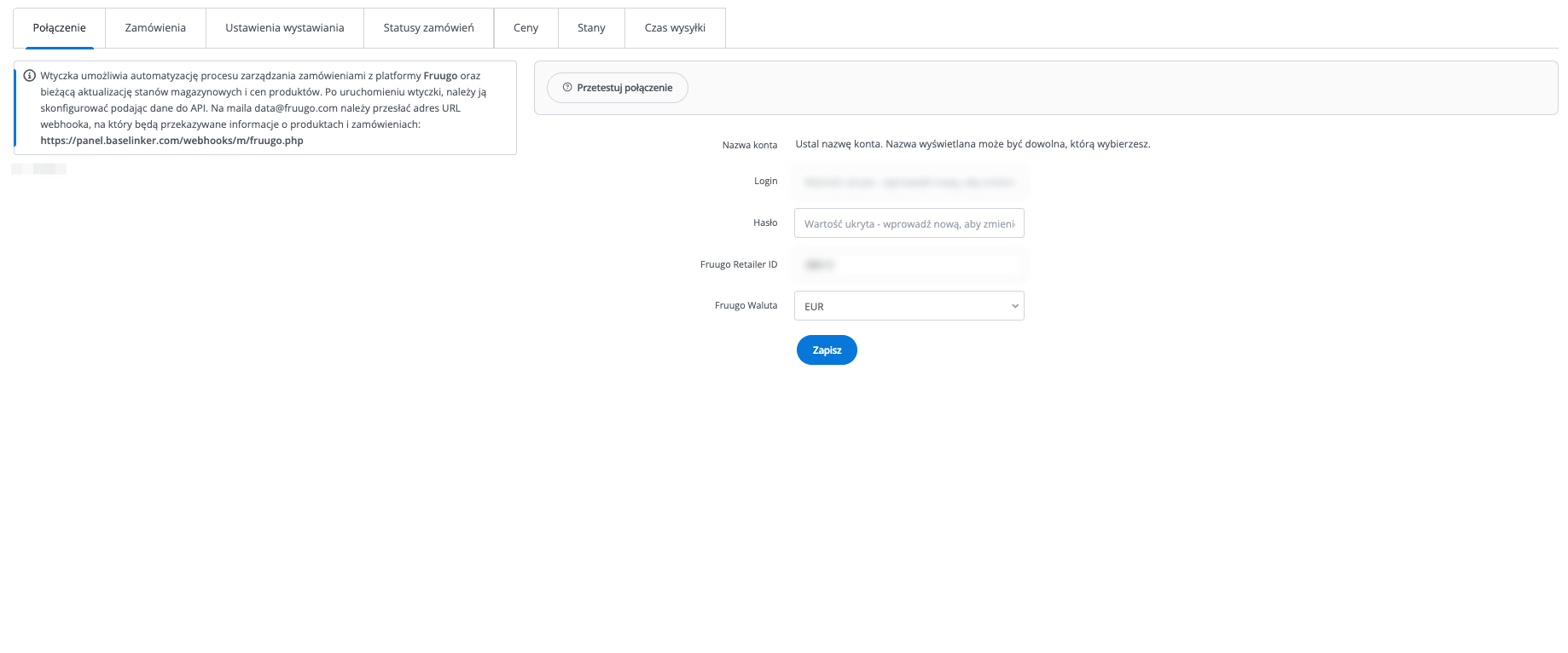Open the Ceny tab
The width and height of the screenshot is (1568, 653).
[x=526, y=28]
